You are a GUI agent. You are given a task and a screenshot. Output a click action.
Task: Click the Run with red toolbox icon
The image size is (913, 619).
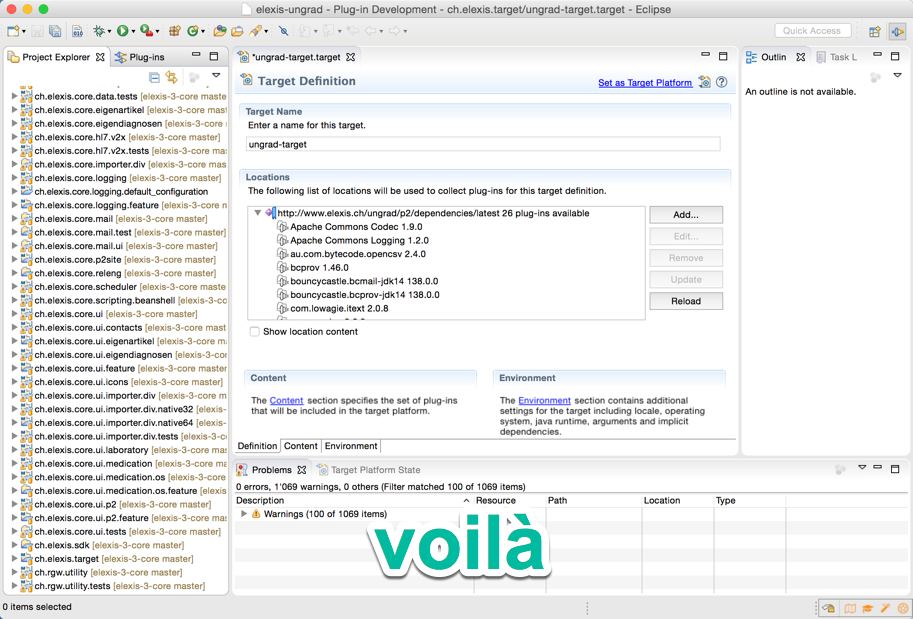pyautogui.click(x=146, y=31)
